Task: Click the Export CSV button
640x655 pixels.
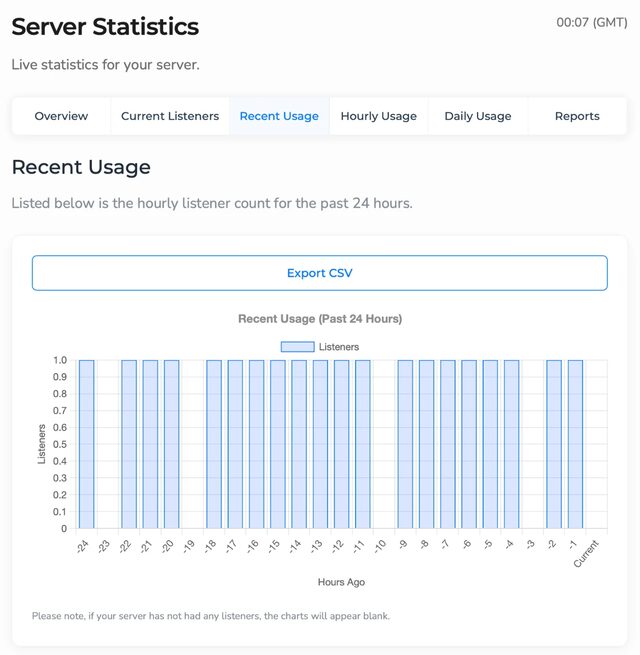Action: click(320, 273)
